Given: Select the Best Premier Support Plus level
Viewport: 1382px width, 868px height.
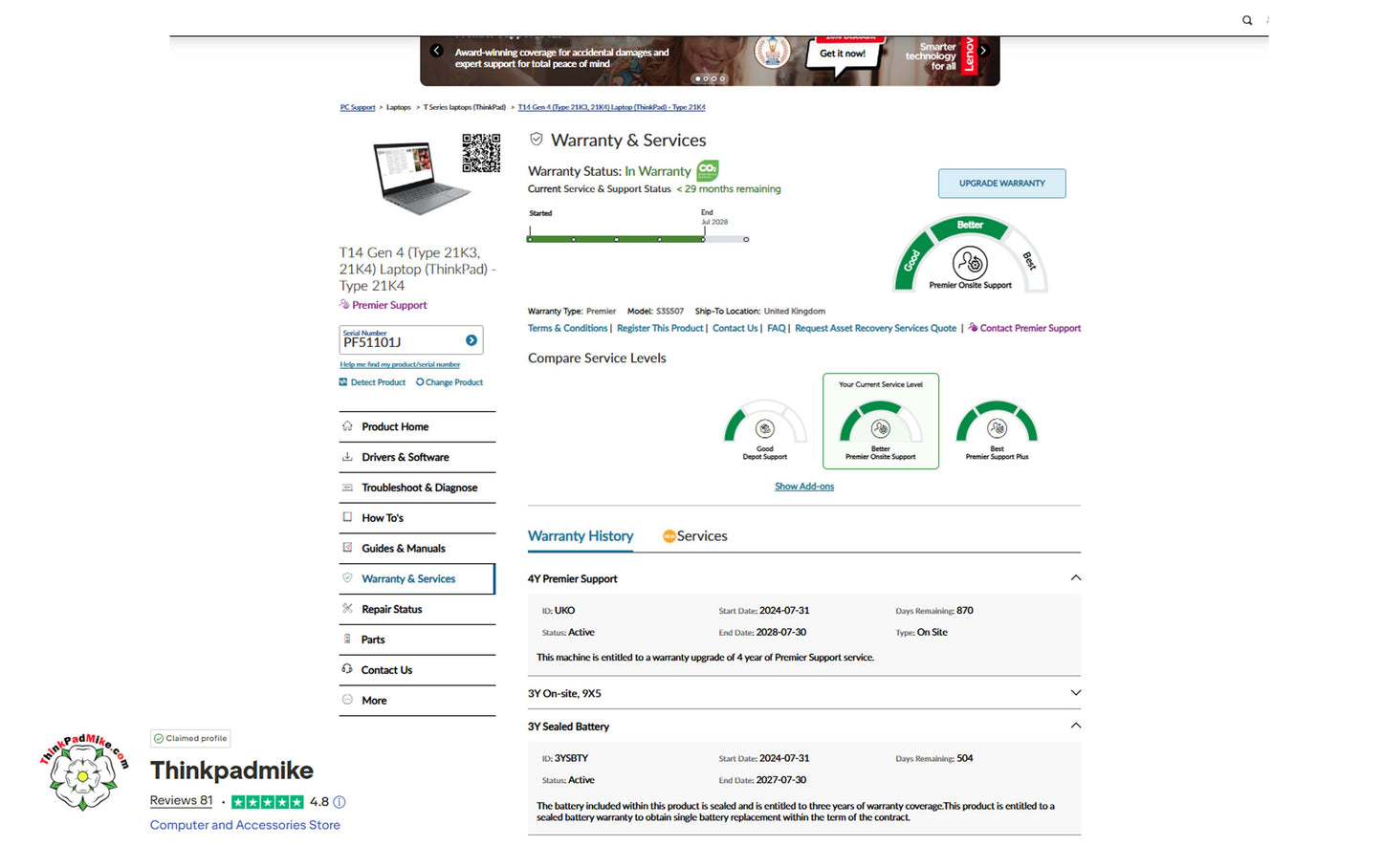Looking at the screenshot, I should [997, 430].
